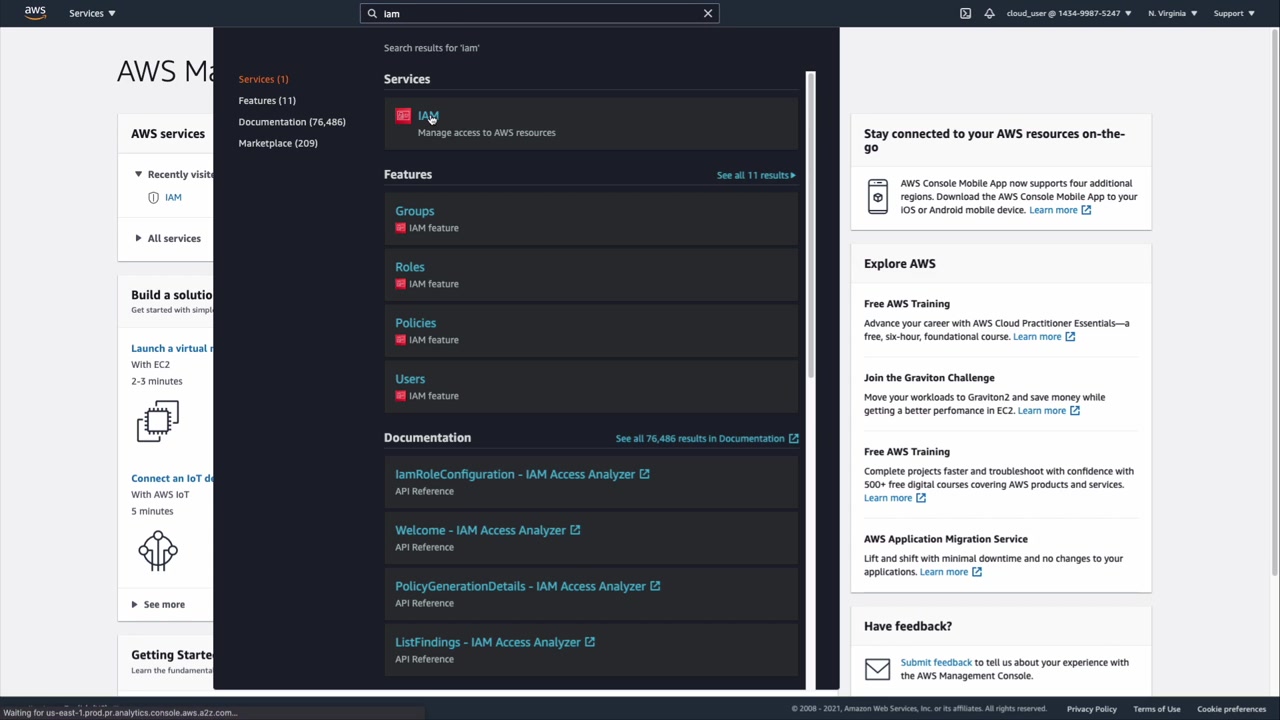Click the external link icon beside IamRoleConfiguration
1280x720 pixels.
point(644,474)
